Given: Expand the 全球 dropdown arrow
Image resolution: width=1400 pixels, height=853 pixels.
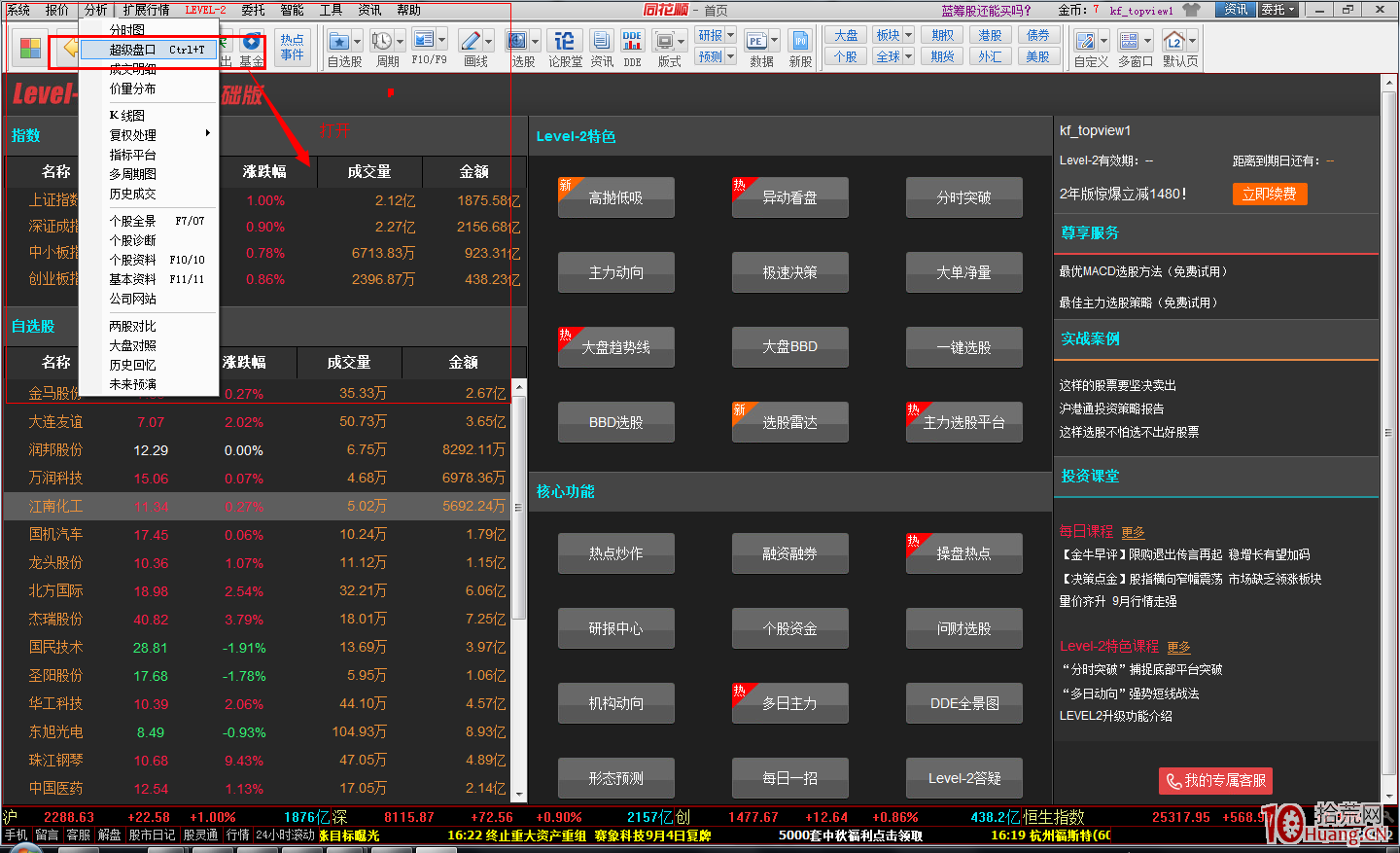Looking at the screenshot, I should 909,56.
